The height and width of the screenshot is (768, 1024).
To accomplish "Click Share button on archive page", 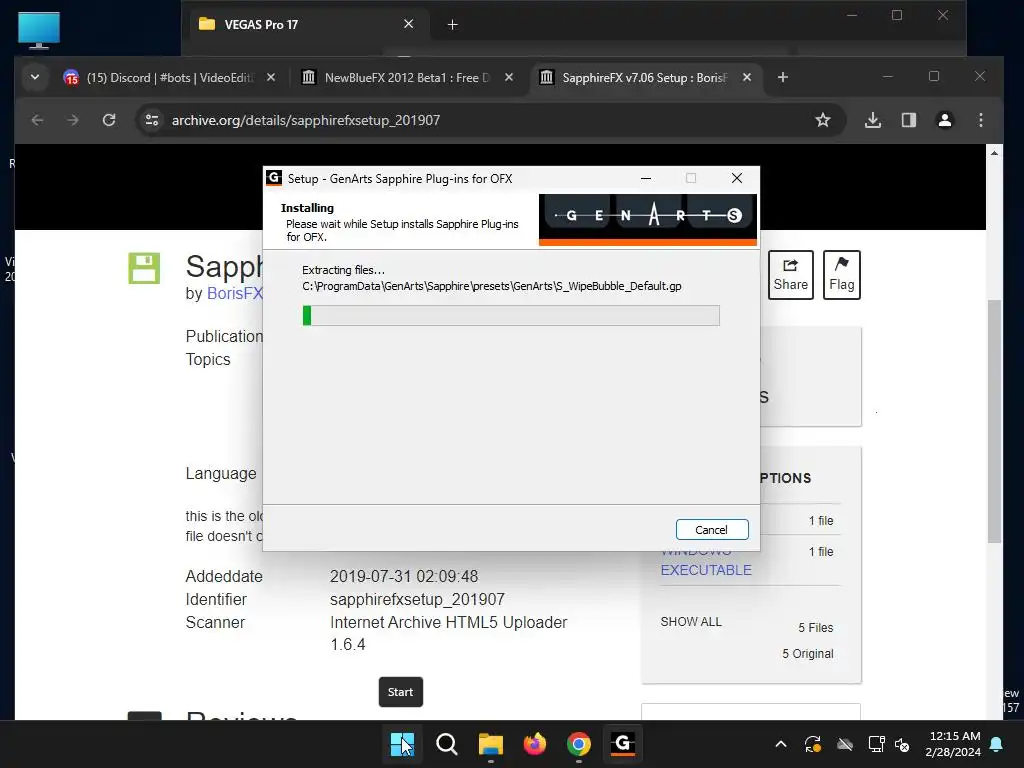I will pos(791,275).
